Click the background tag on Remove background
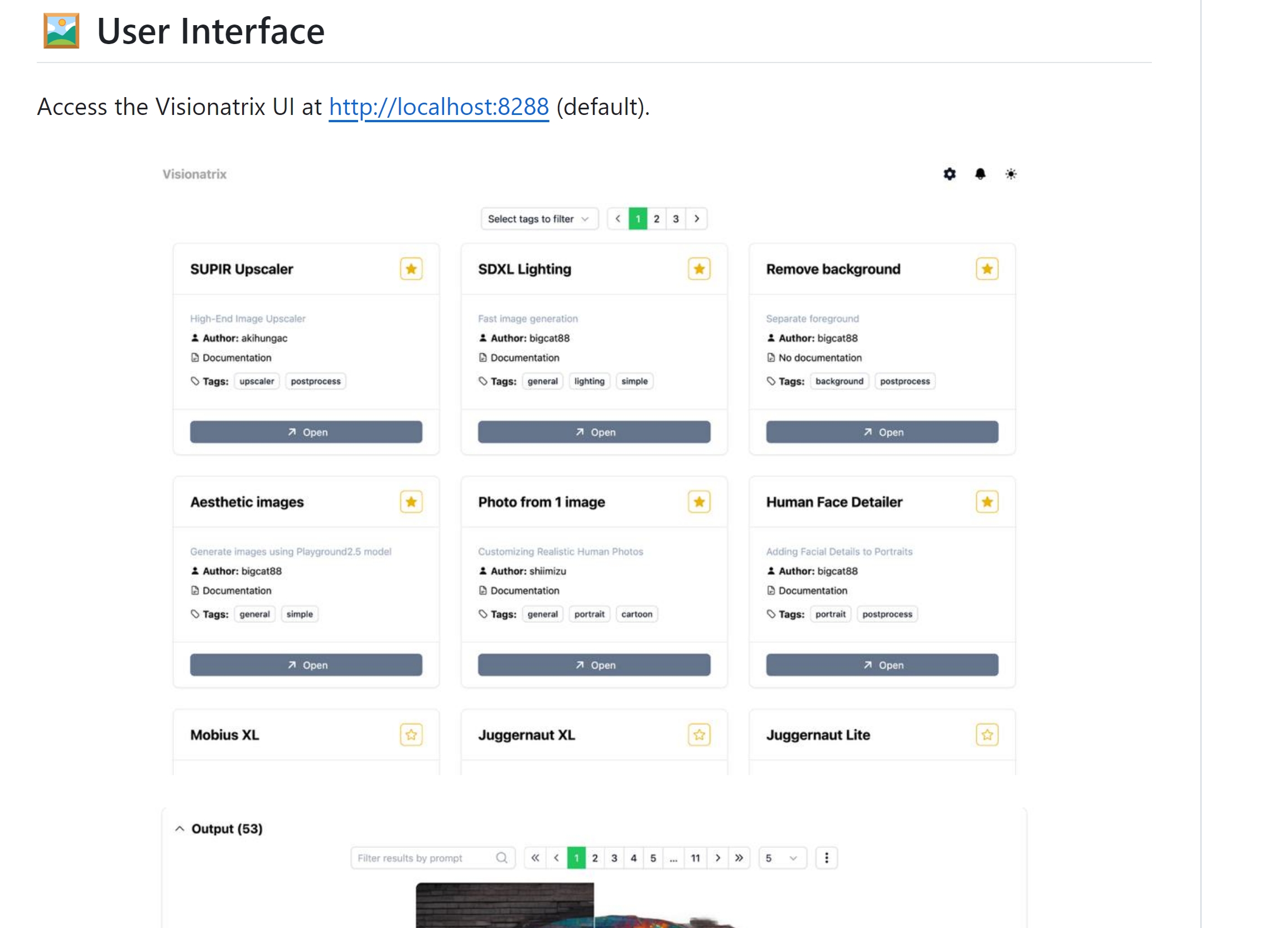 tap(840, 381)
